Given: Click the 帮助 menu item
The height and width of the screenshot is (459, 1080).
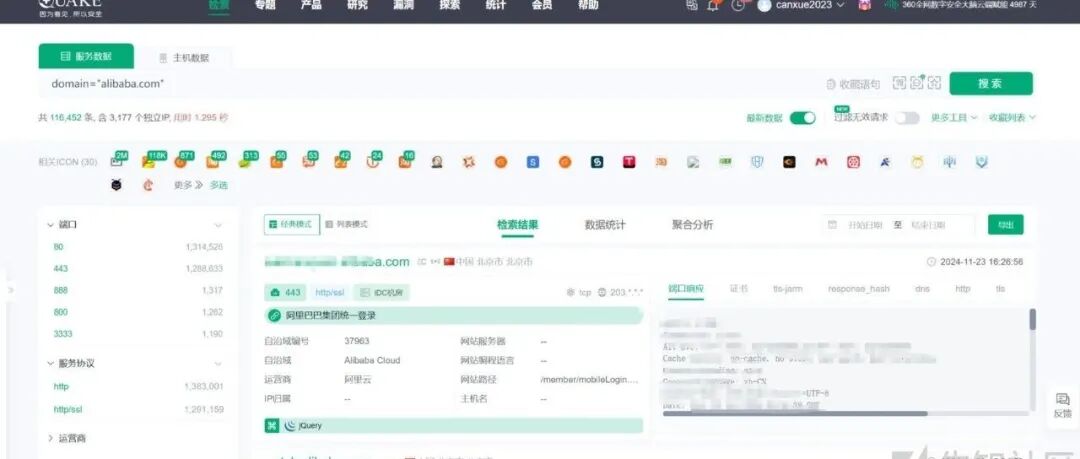Looking at the screenshot, I should (x=588, y=6).
